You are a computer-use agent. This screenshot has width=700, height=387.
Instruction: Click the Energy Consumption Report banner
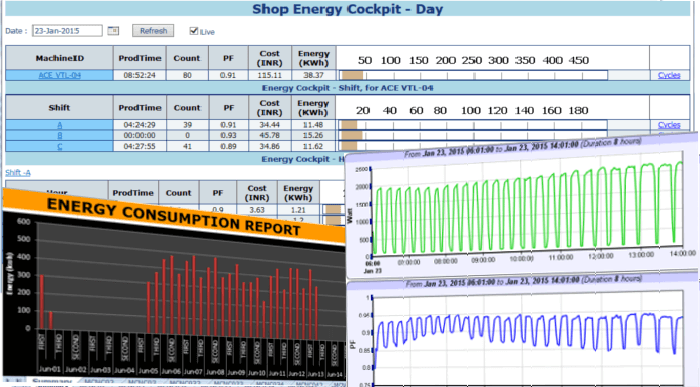[x=174, y=216]
